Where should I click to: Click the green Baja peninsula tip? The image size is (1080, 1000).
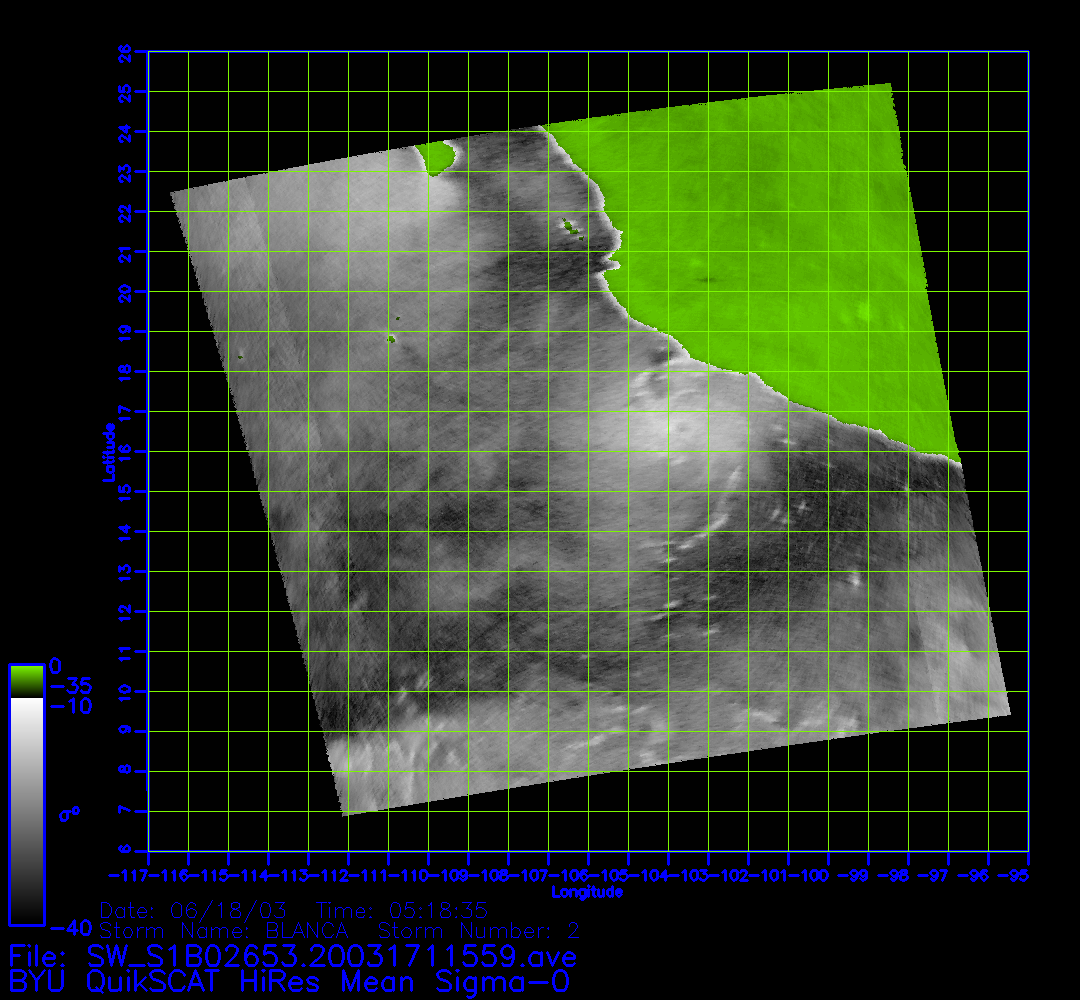(x=436, y=158)
